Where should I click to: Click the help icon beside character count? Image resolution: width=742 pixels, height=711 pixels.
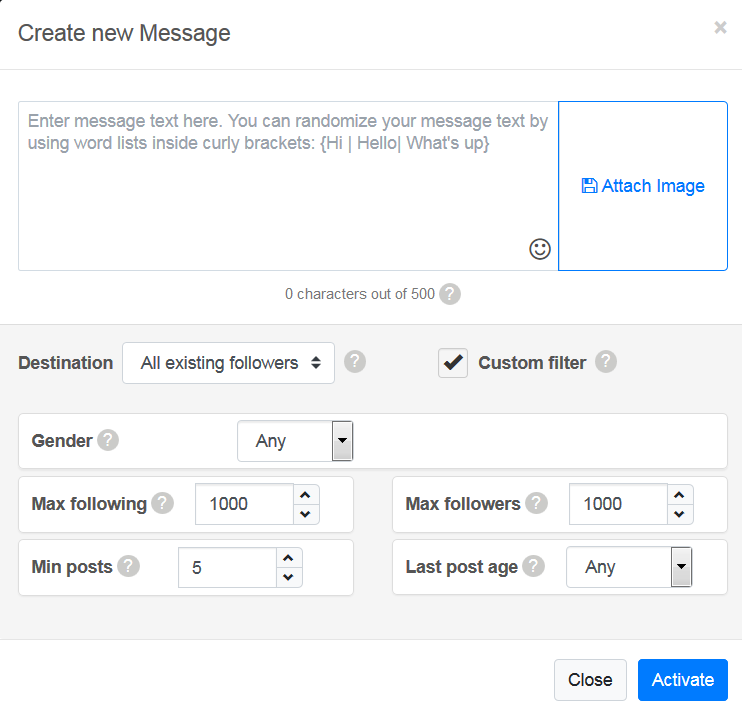[450, 294]
